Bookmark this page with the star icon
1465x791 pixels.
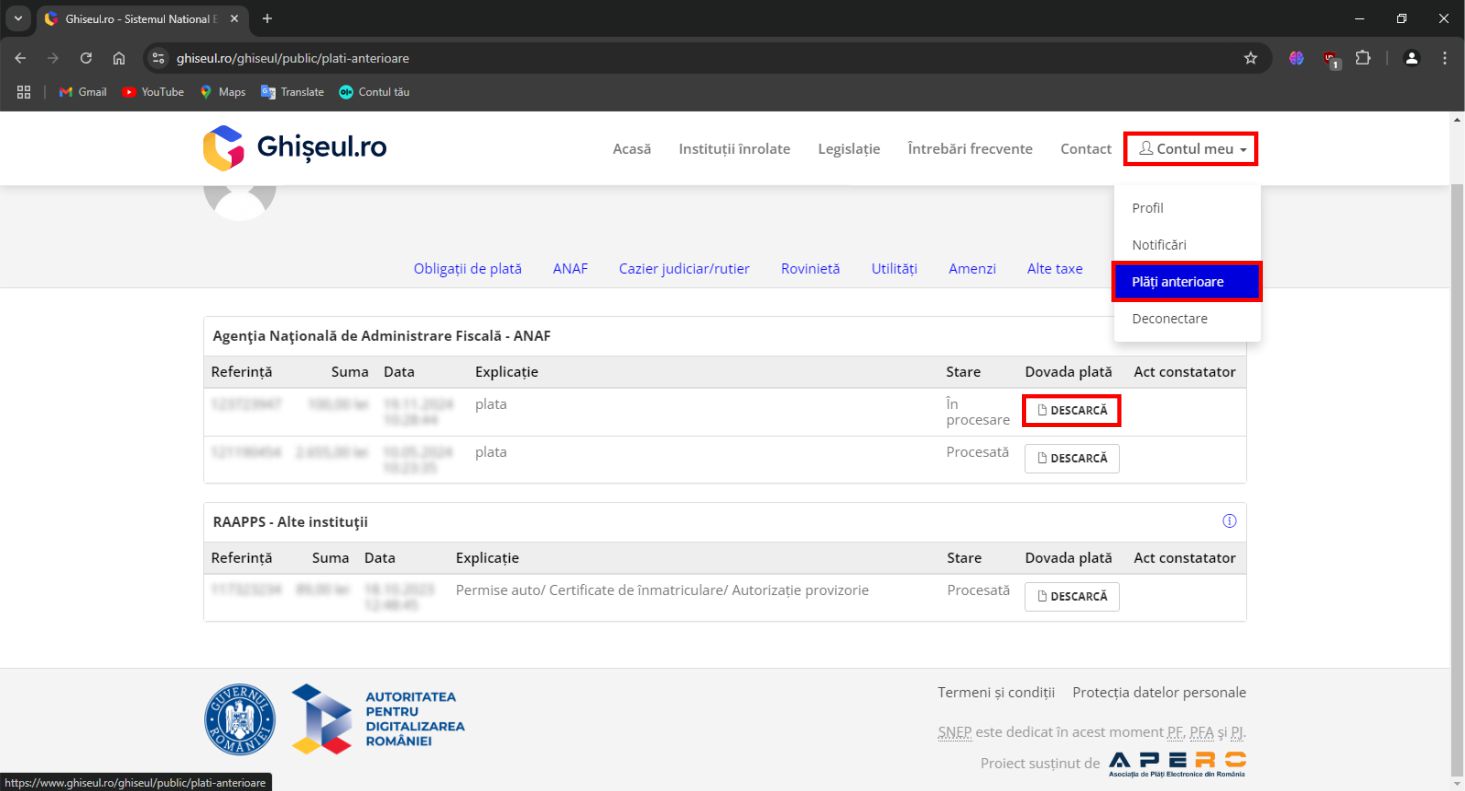pos(1250,58)
